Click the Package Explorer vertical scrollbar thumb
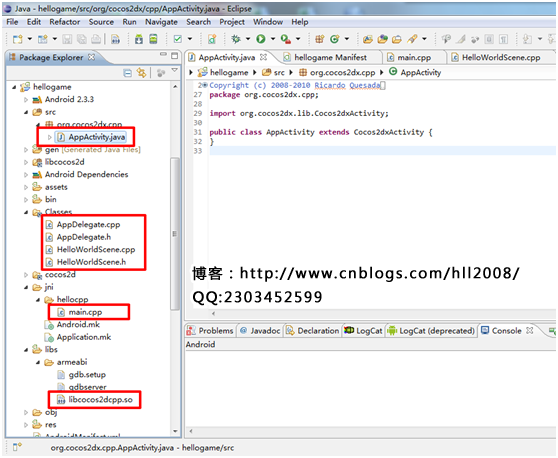558x458 pixels. pos(175,233)
